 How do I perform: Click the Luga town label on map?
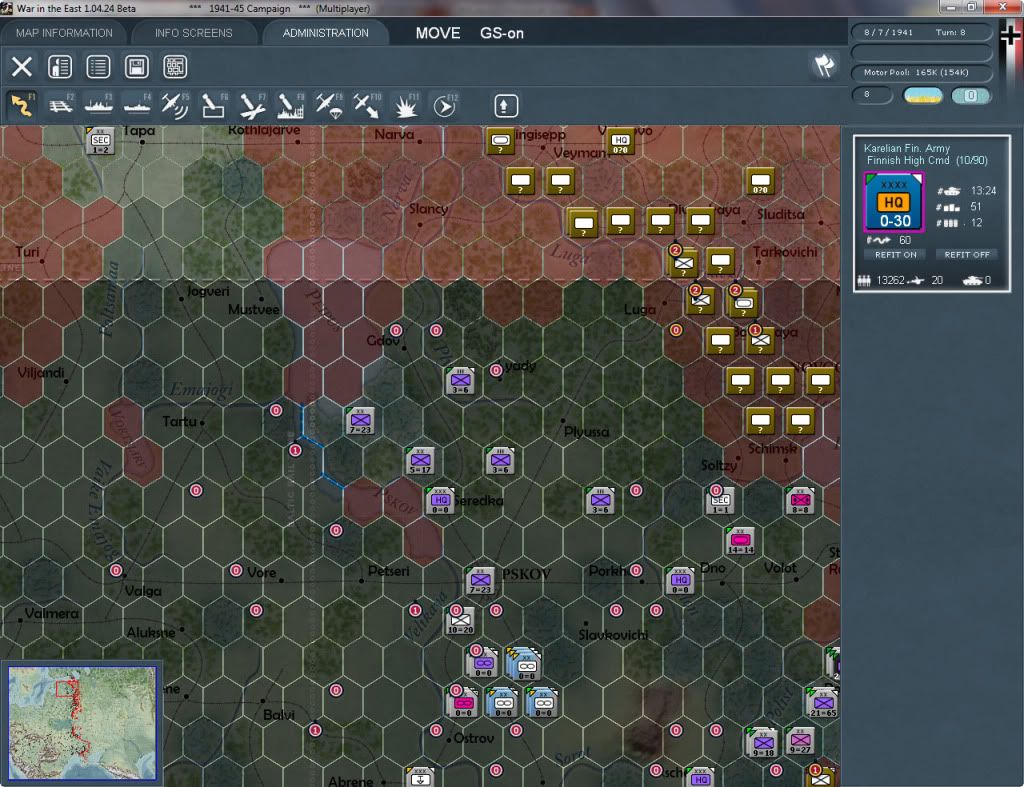(639, 309)
